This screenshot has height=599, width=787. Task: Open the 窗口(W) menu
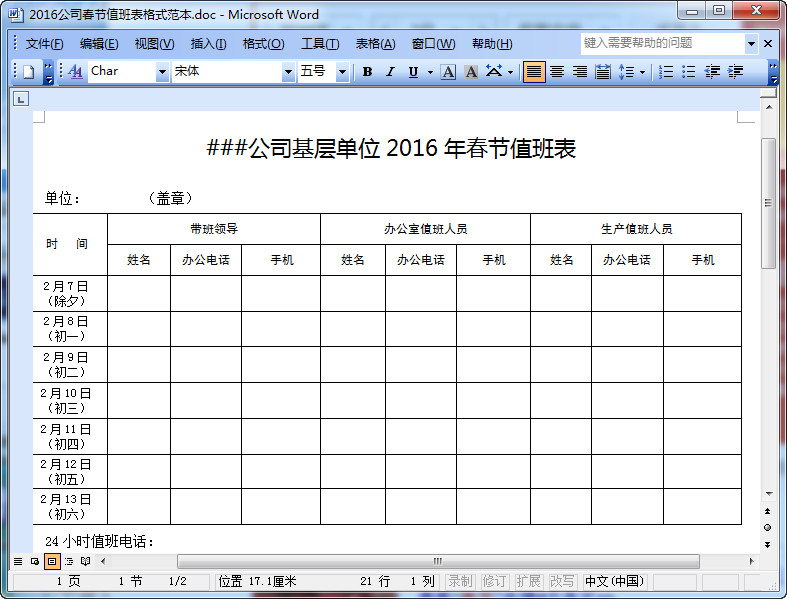tap(434, 44)
